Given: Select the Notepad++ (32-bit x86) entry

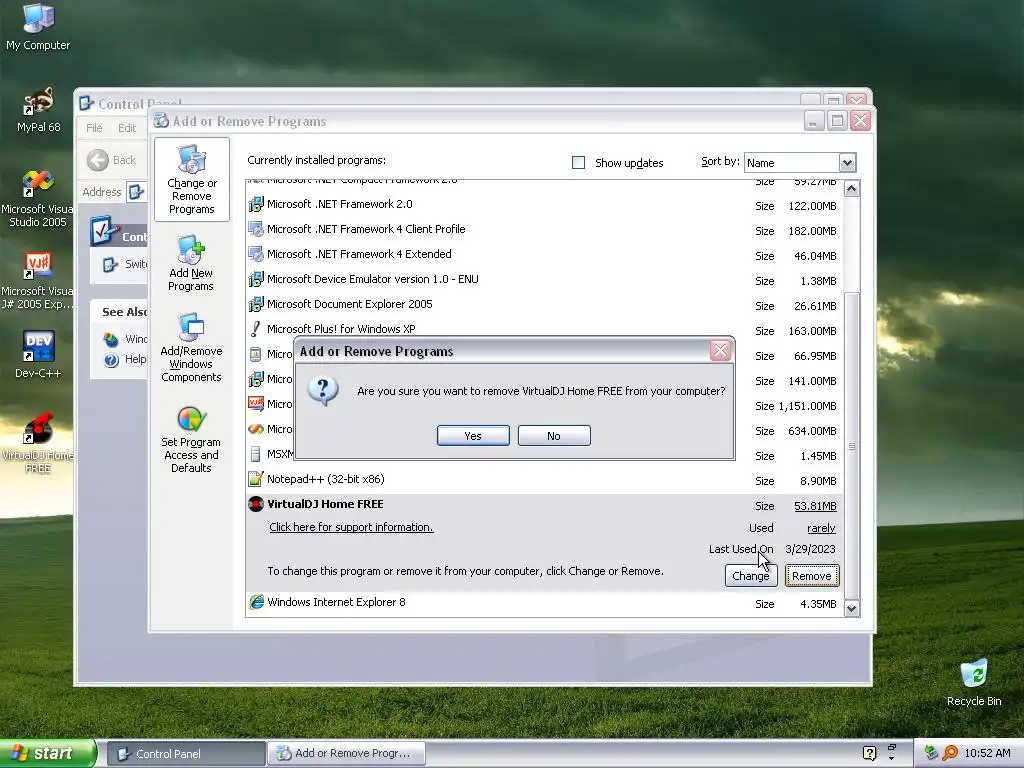Looking at the screenshot, I should (x=545, y=480).
